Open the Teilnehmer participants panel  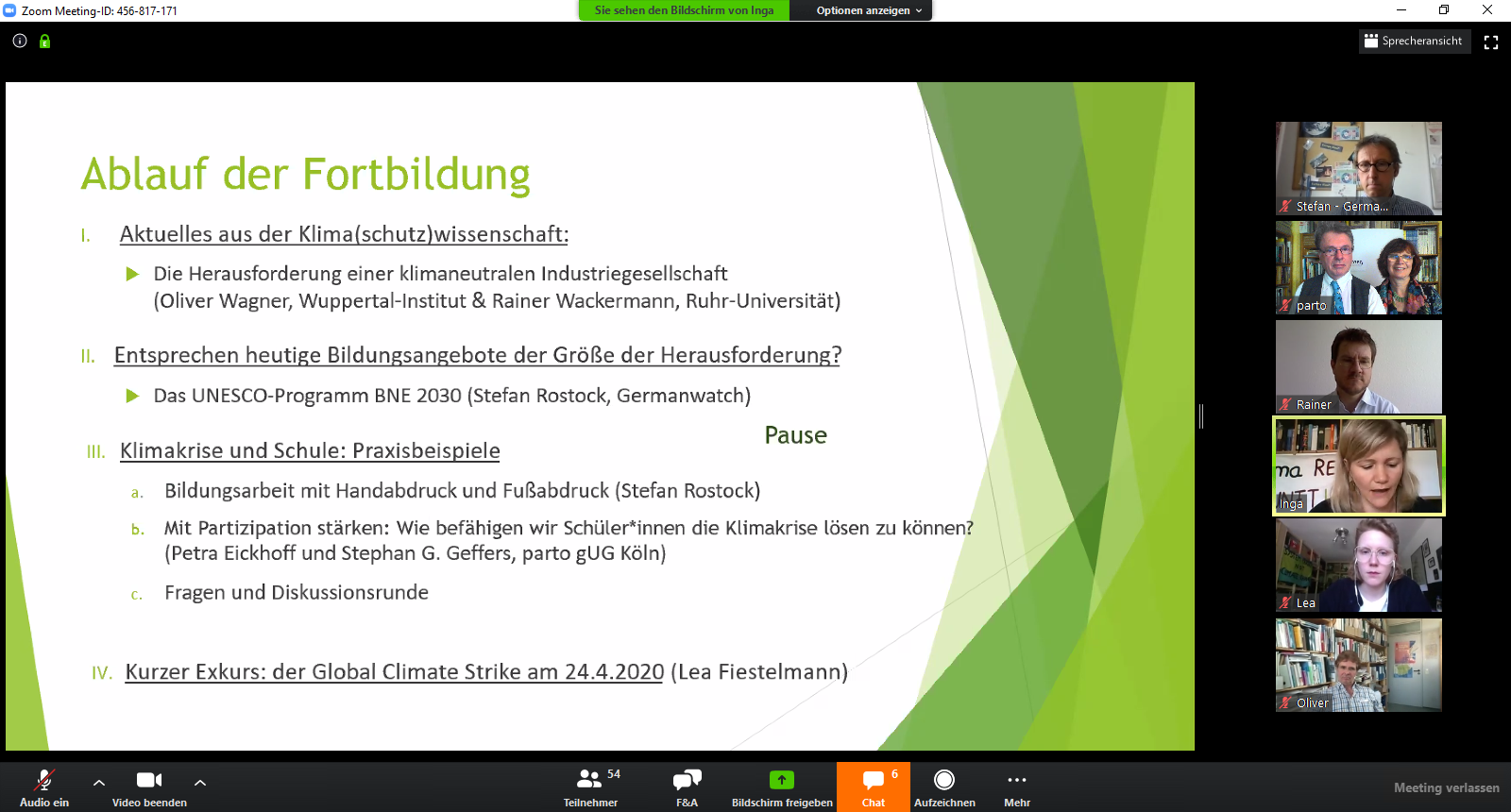(x=590, y=787)
